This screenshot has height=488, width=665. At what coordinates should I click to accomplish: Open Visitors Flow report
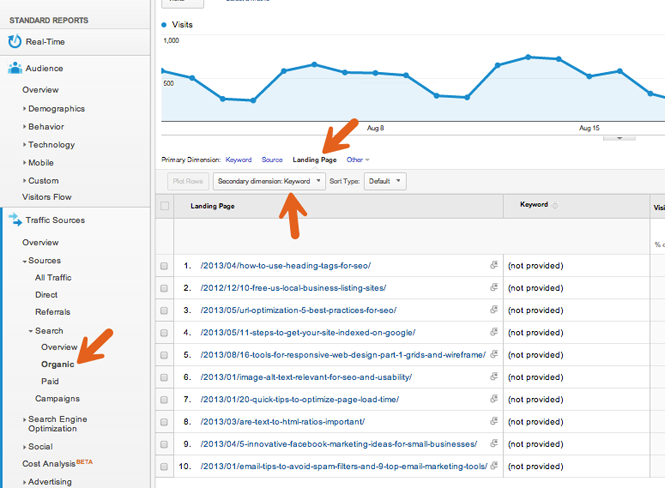47,197
